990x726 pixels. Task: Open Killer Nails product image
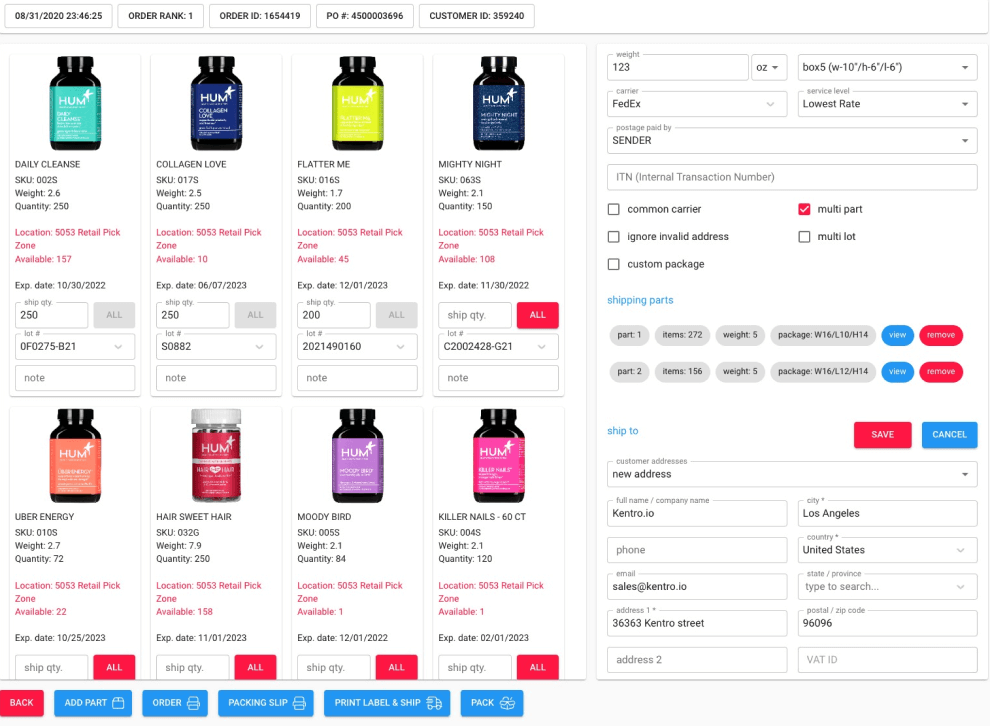tap(499, 456)
